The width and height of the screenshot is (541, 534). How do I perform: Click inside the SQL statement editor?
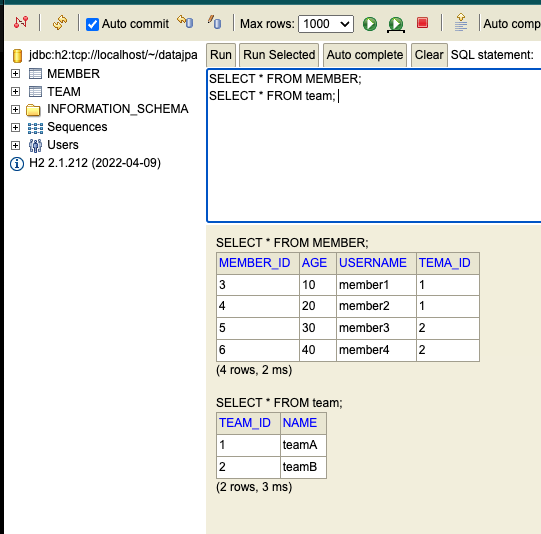tap(374, 145)
